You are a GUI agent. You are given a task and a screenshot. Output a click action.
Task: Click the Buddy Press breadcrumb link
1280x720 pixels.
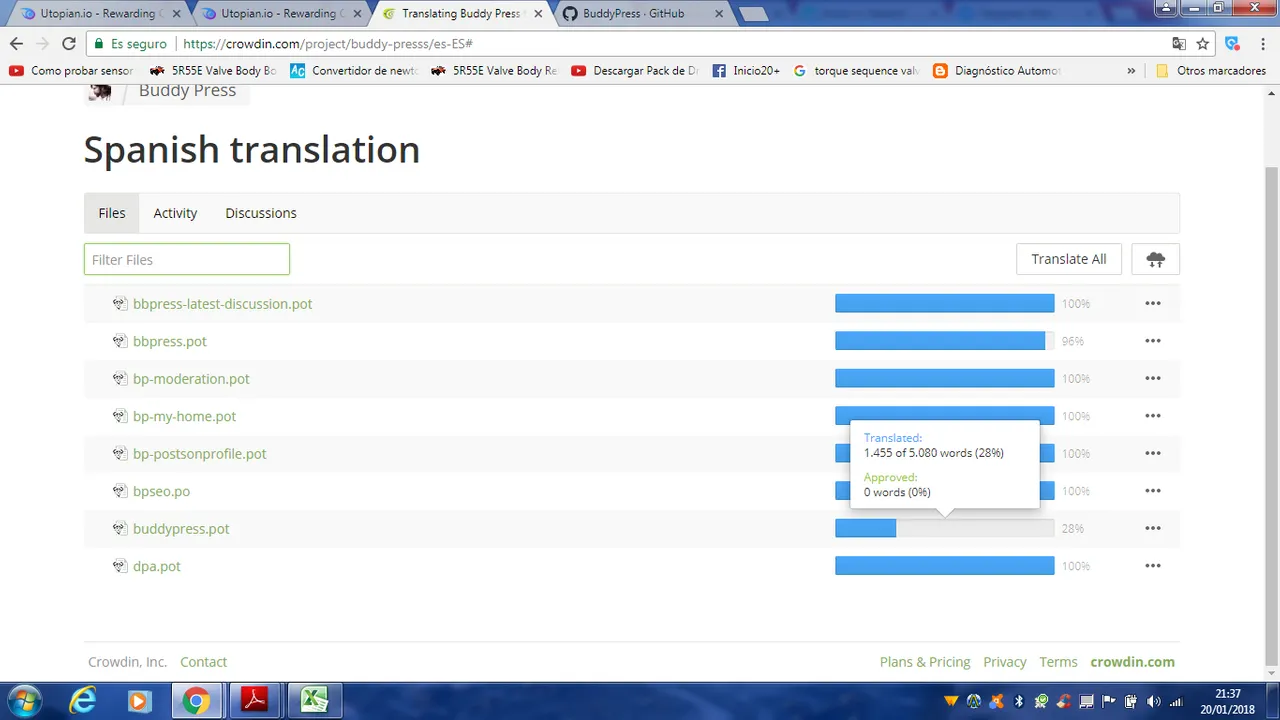click(187, 91)
